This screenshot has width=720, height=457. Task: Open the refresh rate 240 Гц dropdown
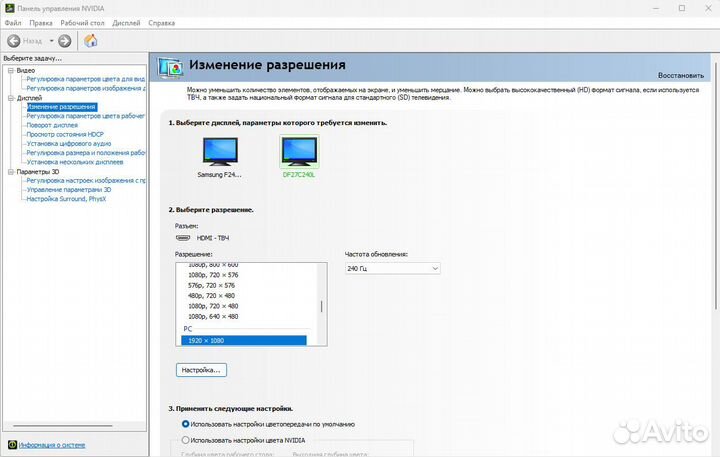[x=392, y=269]
